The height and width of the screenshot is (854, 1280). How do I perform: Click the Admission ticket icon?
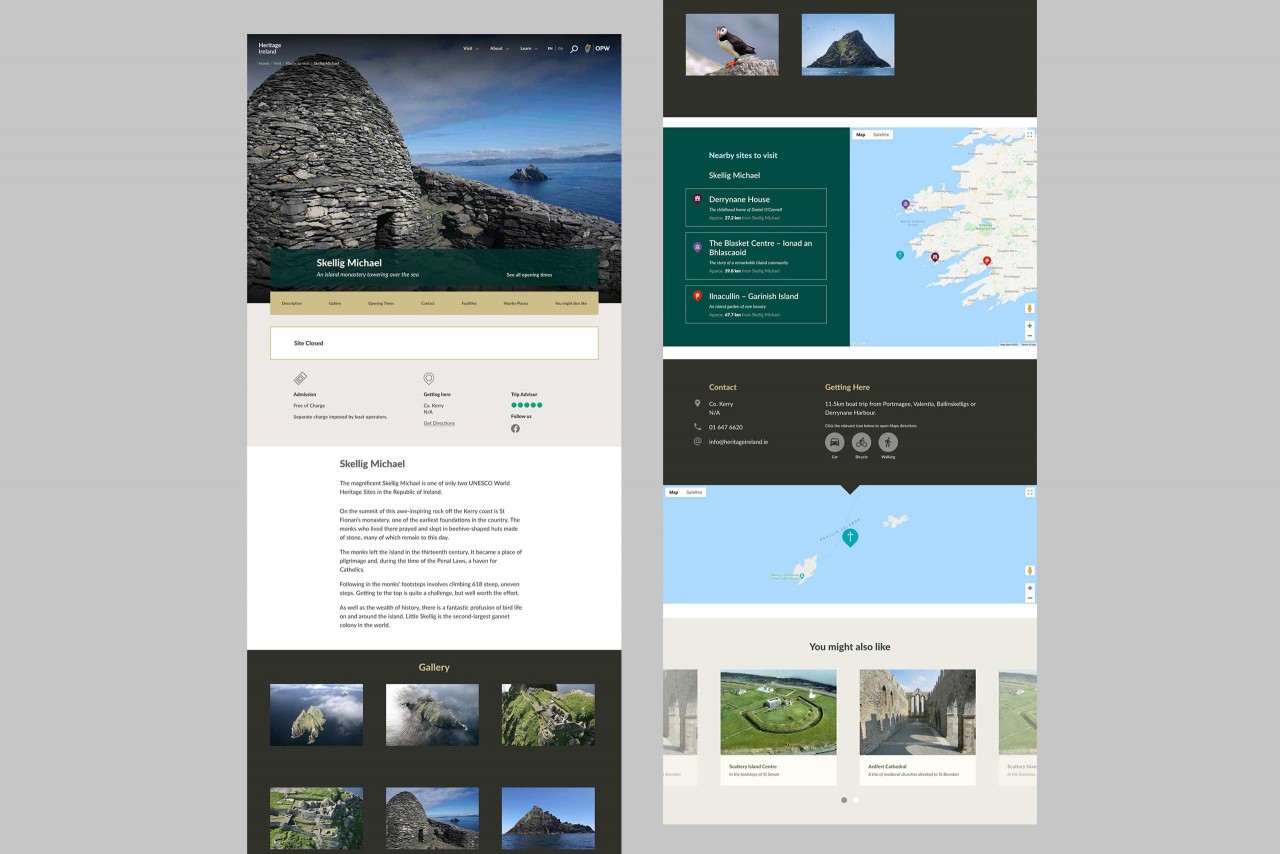click(x=300, y=379)
